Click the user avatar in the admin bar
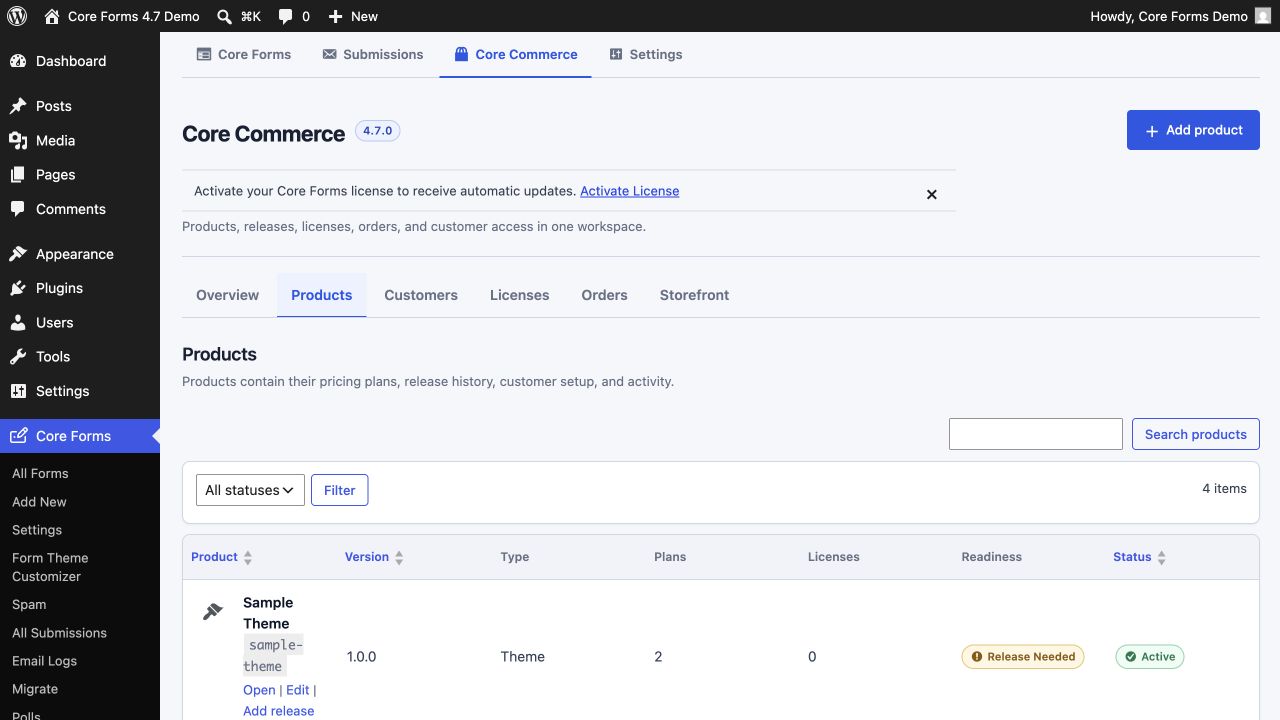1280x720 pixels. (x=1263, y=16)
